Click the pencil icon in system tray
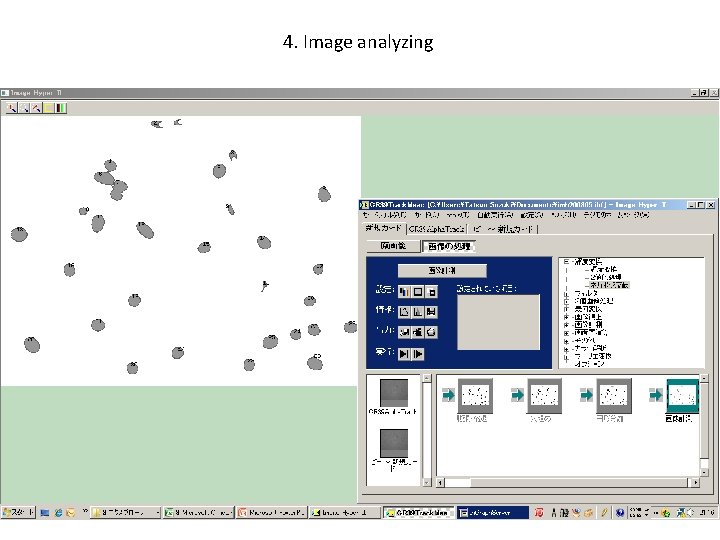Viewport: 720px width, 540px height. (x=604, y=512)
